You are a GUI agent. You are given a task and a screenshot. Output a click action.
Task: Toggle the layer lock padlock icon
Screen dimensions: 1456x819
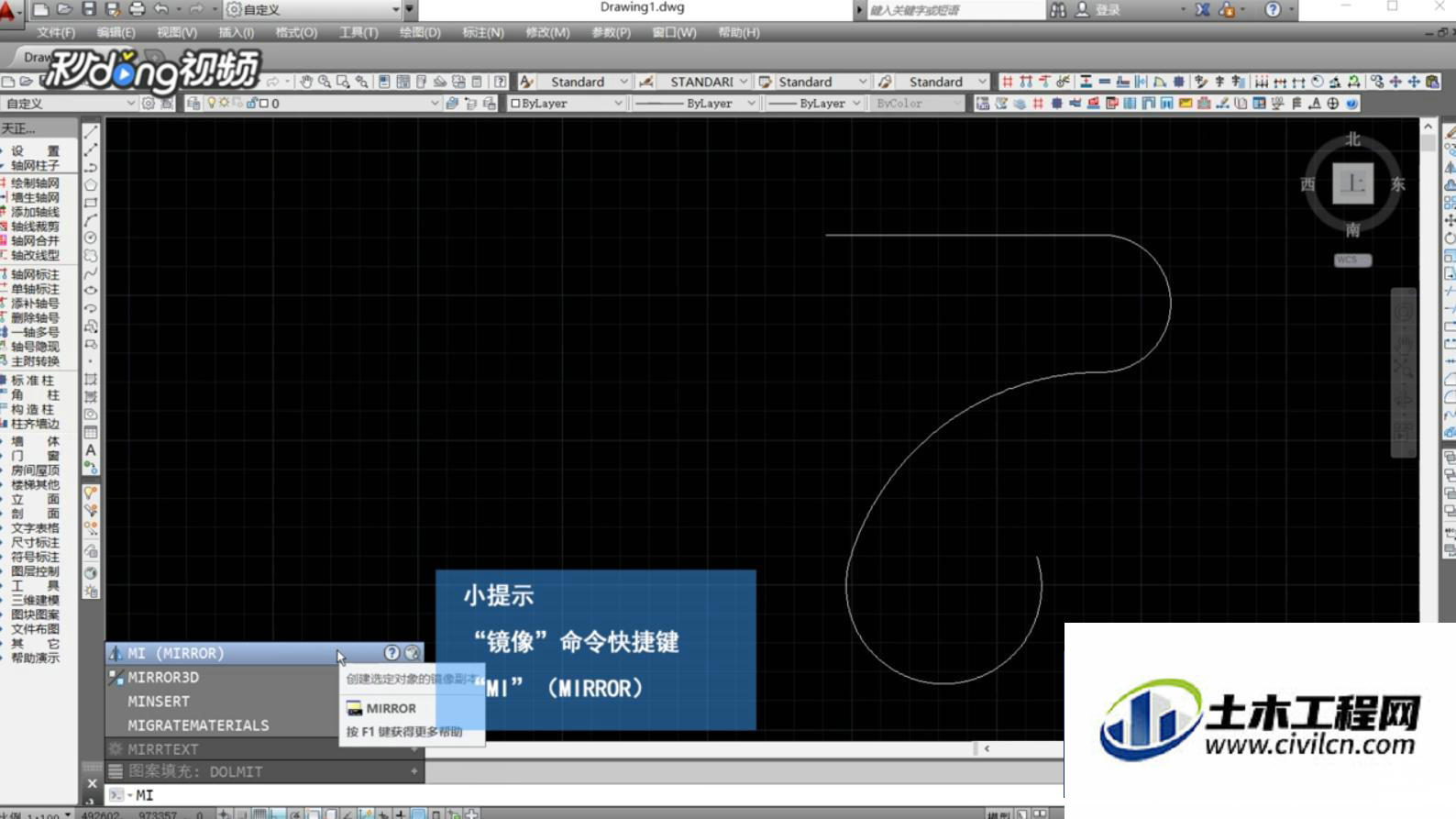click(251, 104)
